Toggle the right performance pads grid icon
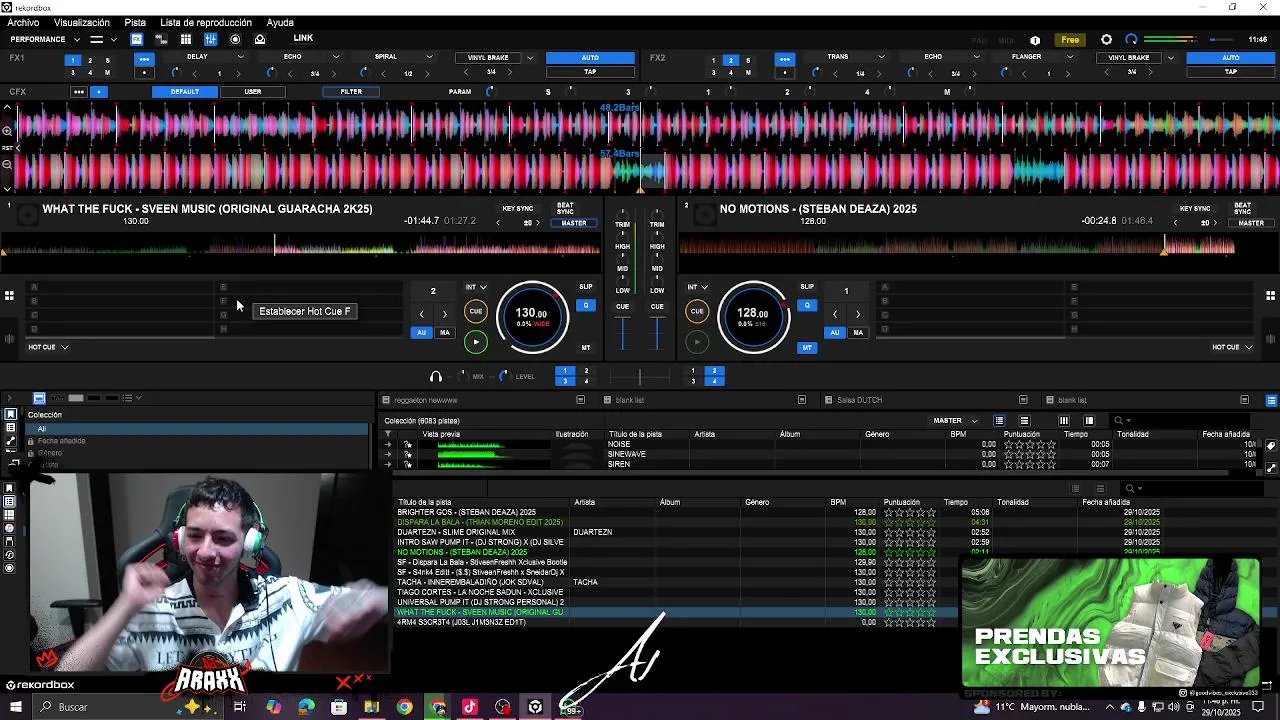 [x=1270, y=295]
